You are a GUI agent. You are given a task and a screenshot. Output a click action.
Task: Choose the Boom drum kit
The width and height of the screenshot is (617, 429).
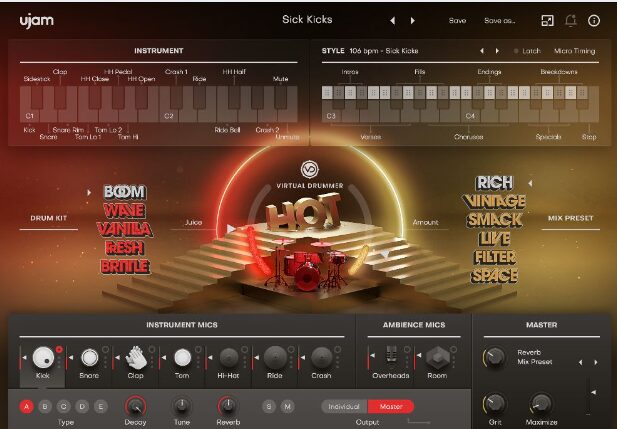pyautogui.click(x=124, y=192)
